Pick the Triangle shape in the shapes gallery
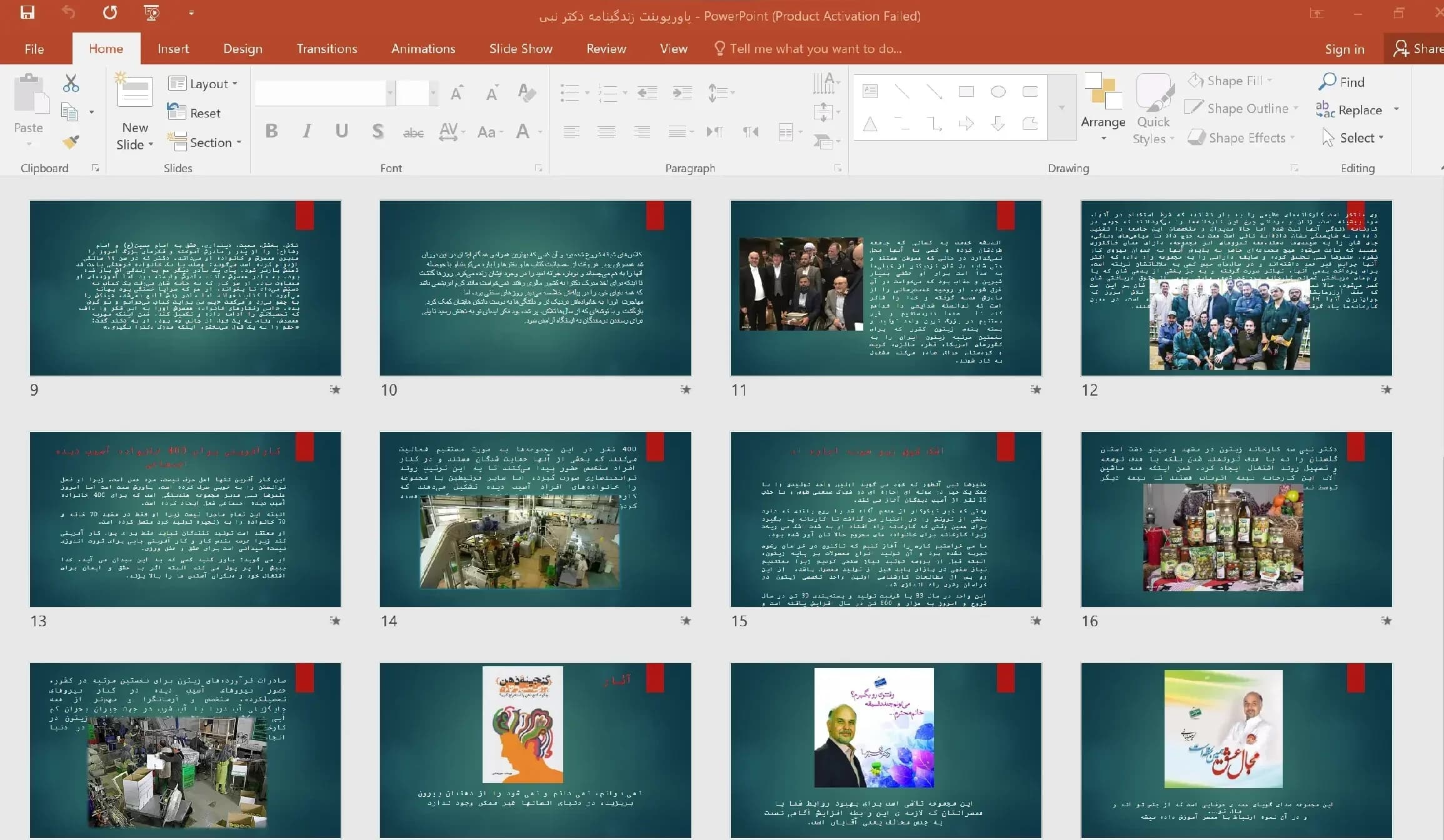The width and height of the screenshot is (1444, 840). [x=870, y=124]
